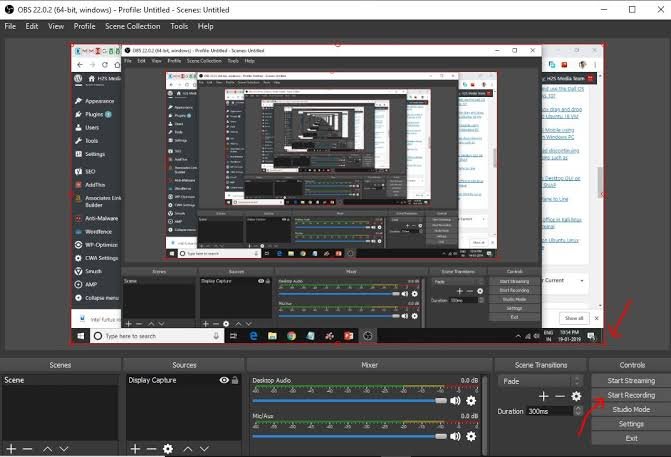Toggle Studio Mode
This screenshot has height=457, width=671.
(x=630, y=409)
